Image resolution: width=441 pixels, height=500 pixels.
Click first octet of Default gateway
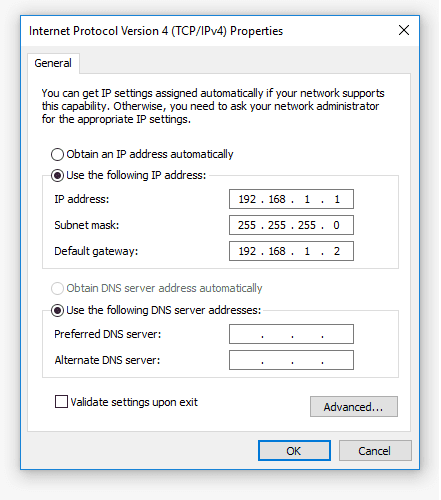pos(247,251)
